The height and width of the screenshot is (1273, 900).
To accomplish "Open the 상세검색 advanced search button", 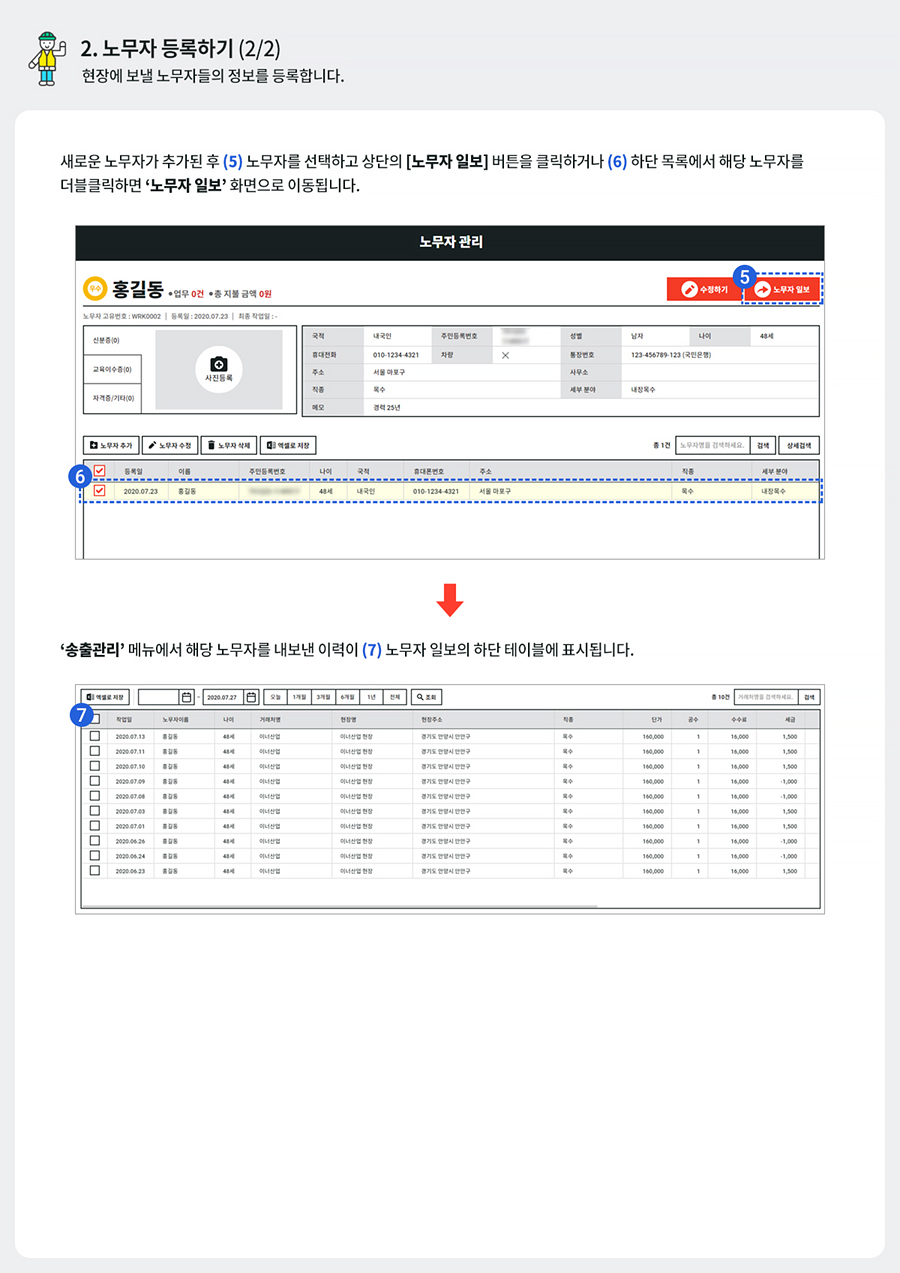I will 800,445.
